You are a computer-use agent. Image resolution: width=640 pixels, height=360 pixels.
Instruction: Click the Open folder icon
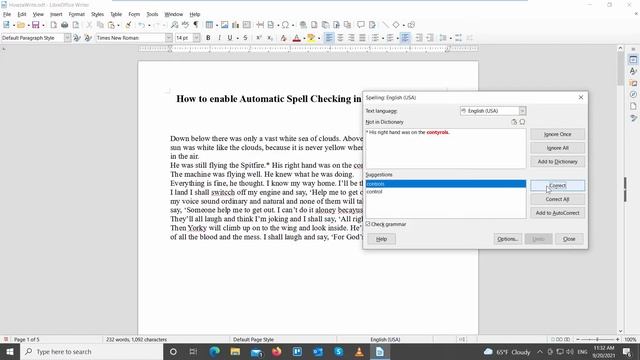(20, 25)
